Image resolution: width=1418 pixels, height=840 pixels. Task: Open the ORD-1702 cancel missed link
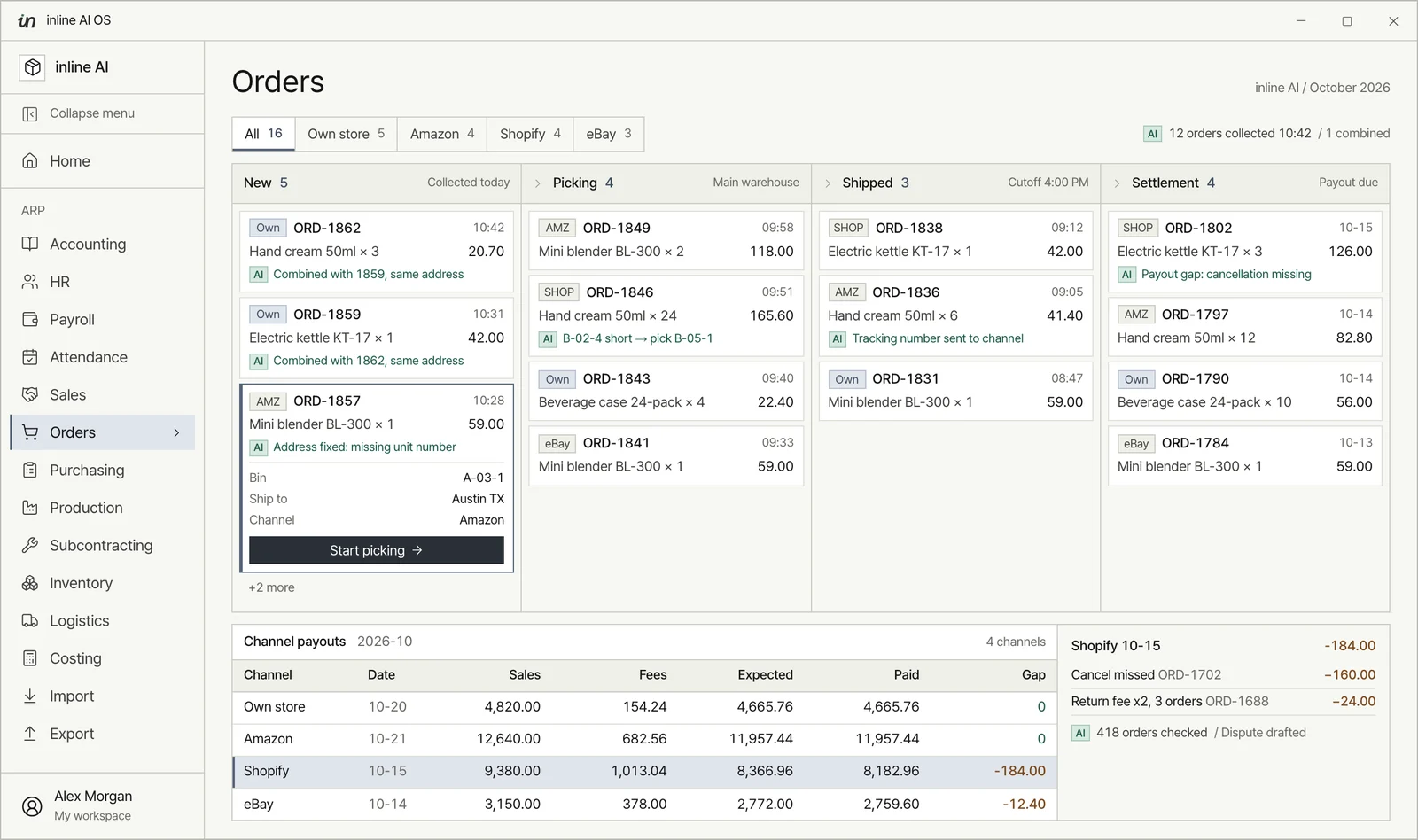(x=1189, y=675)
